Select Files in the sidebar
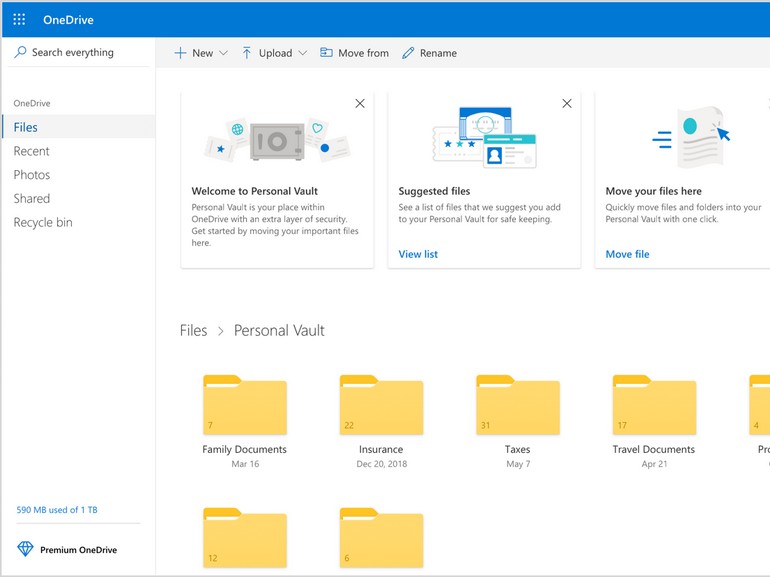Viewport: 770px width, 577px height. 79,127
